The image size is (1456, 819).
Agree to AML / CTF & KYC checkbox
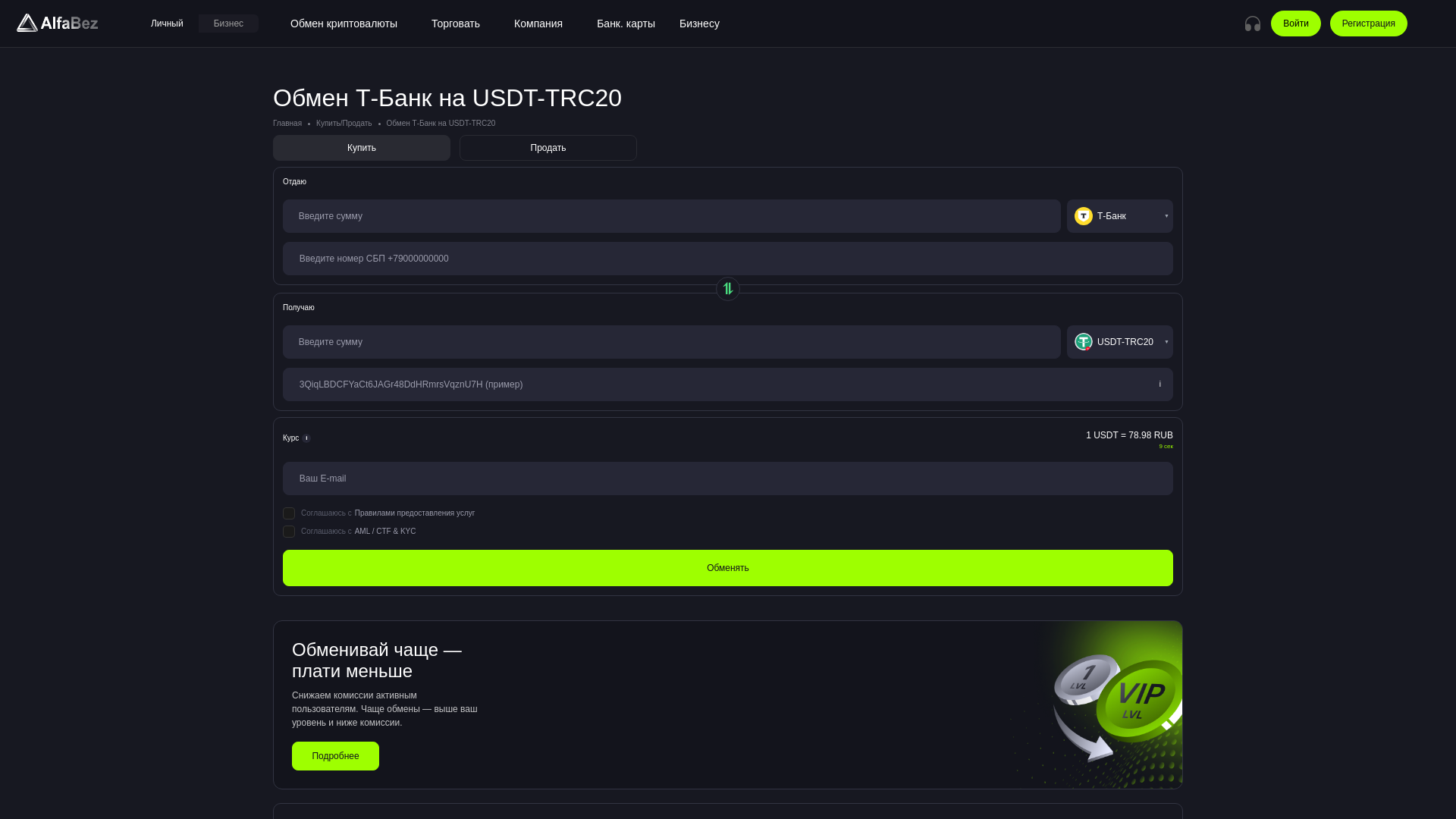pos(289,532)
